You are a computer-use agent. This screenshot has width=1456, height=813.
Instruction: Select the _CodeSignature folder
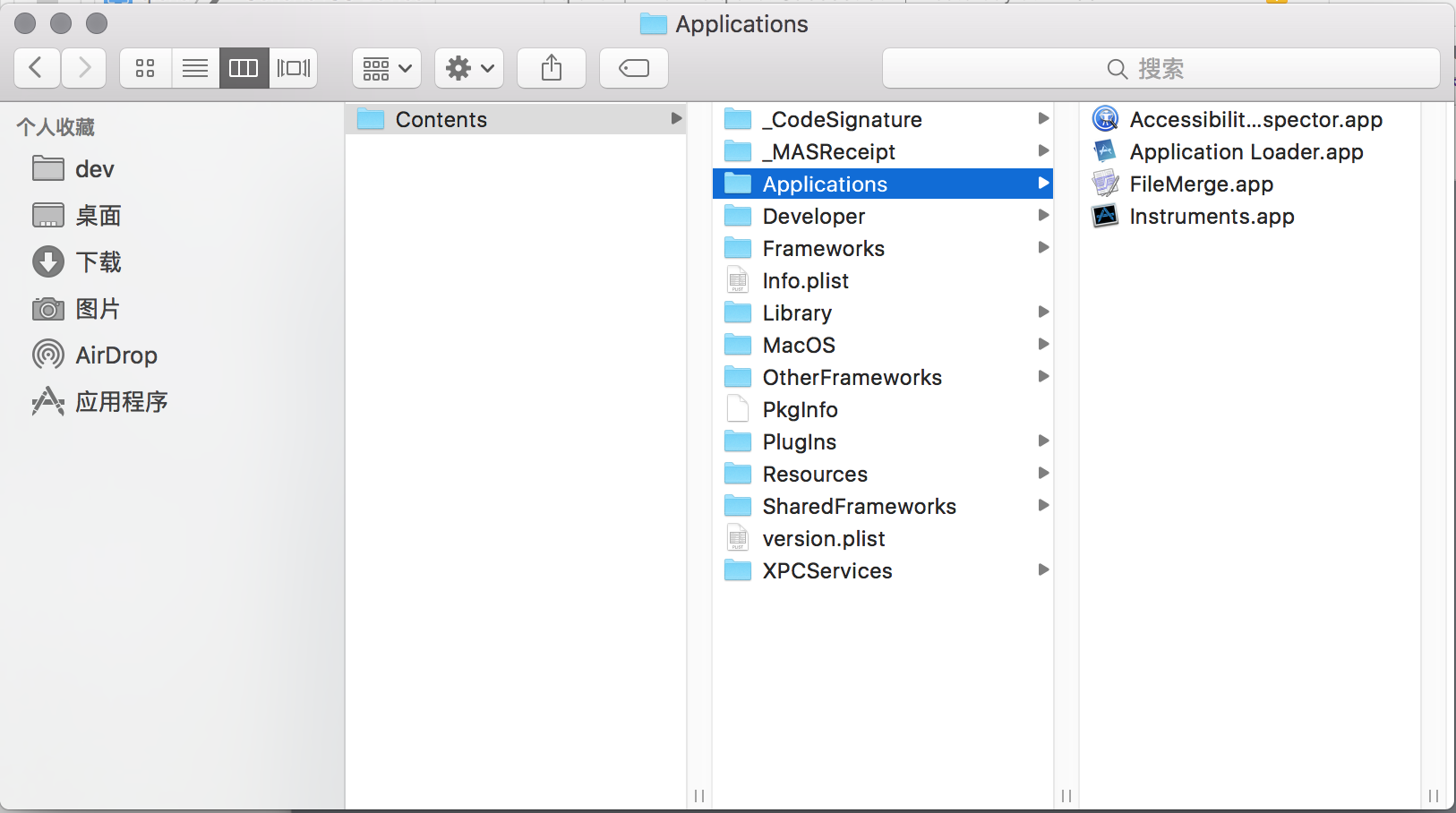883,119
